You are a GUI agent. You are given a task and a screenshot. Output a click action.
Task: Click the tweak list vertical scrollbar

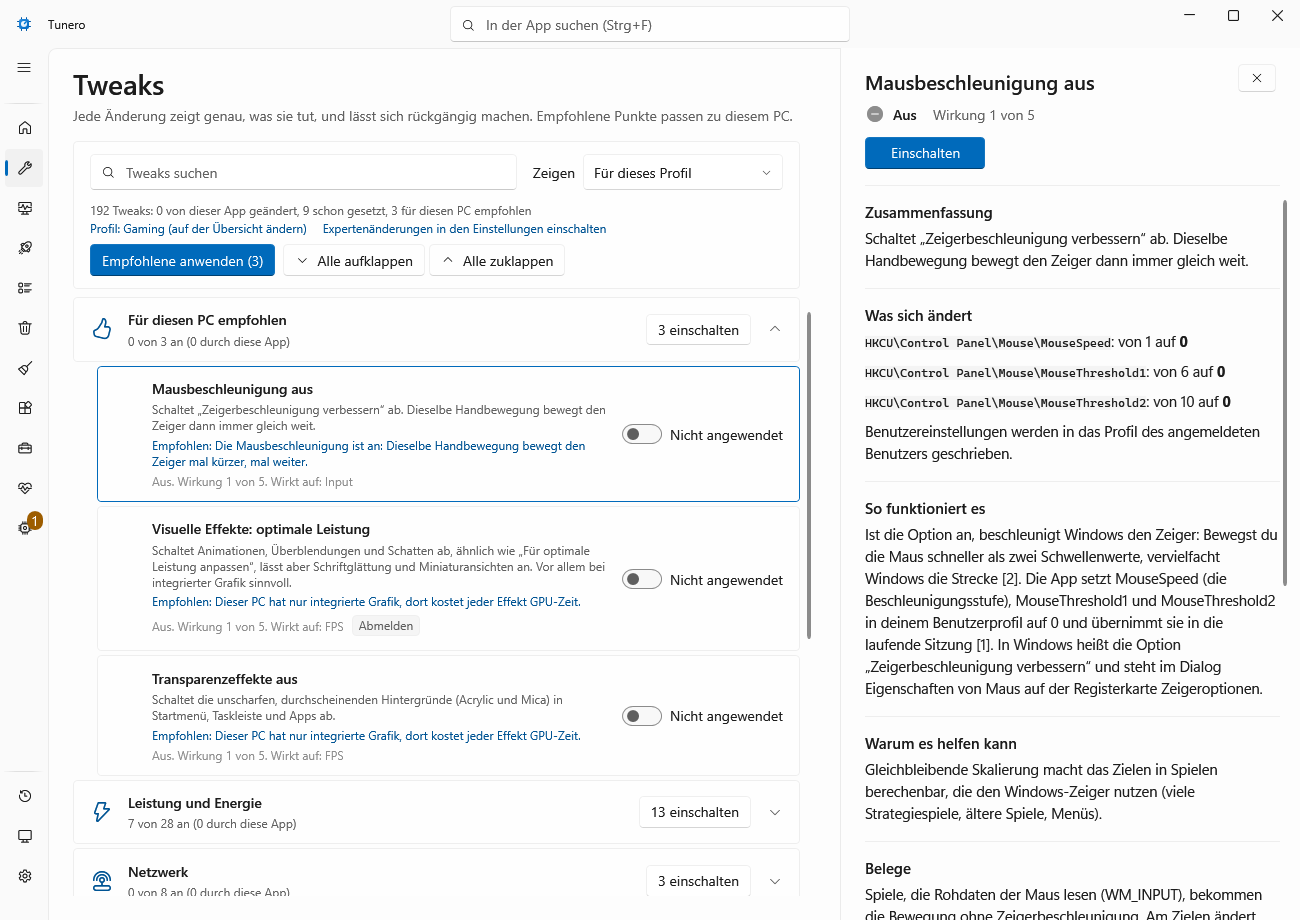(x=809, y=475)
